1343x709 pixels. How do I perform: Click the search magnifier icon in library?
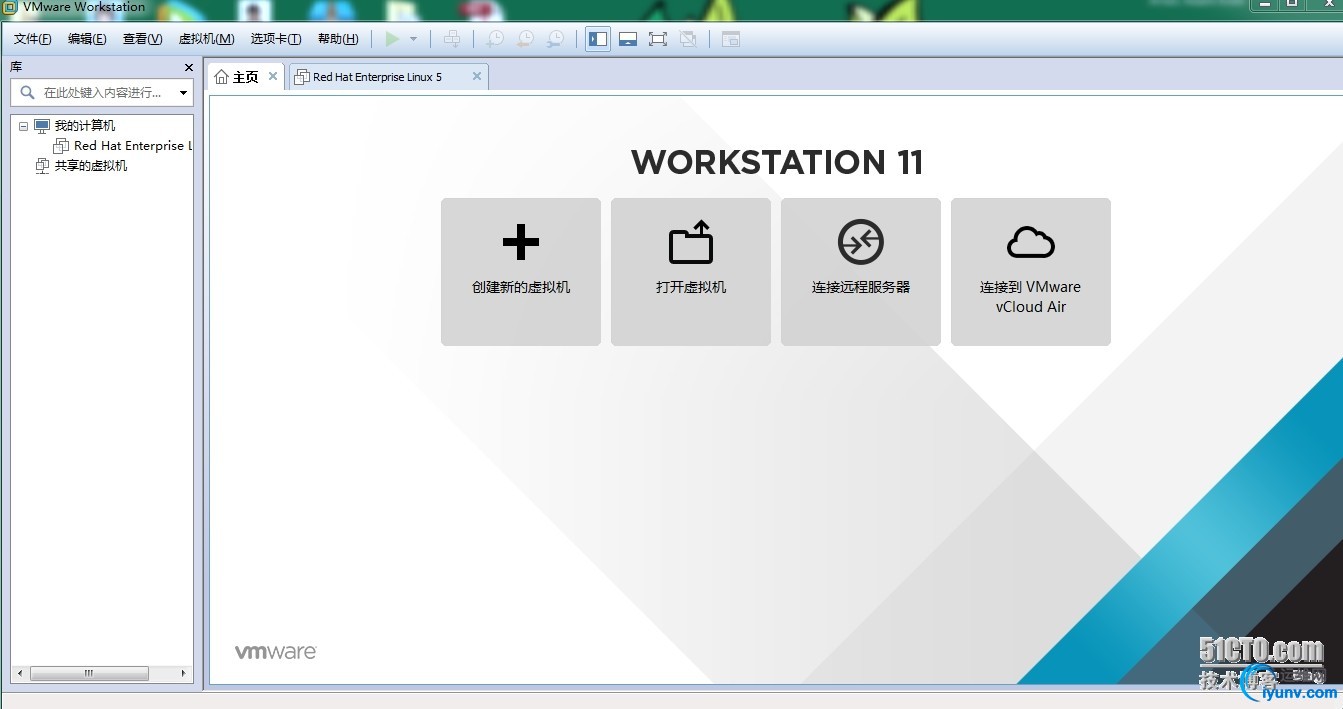[27, 92]
